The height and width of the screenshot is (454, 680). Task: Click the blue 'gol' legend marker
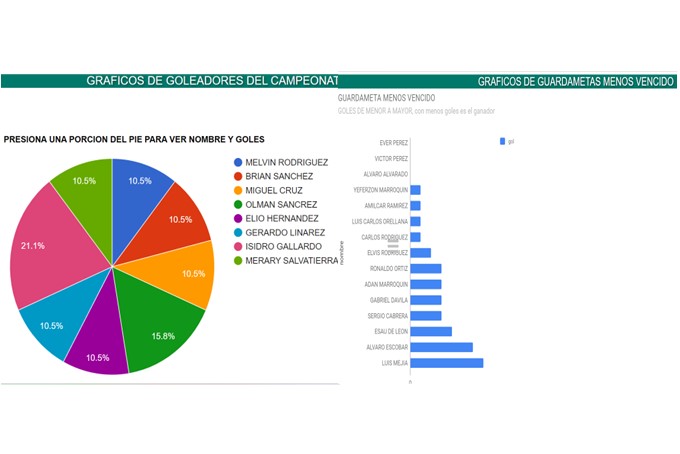502,142
